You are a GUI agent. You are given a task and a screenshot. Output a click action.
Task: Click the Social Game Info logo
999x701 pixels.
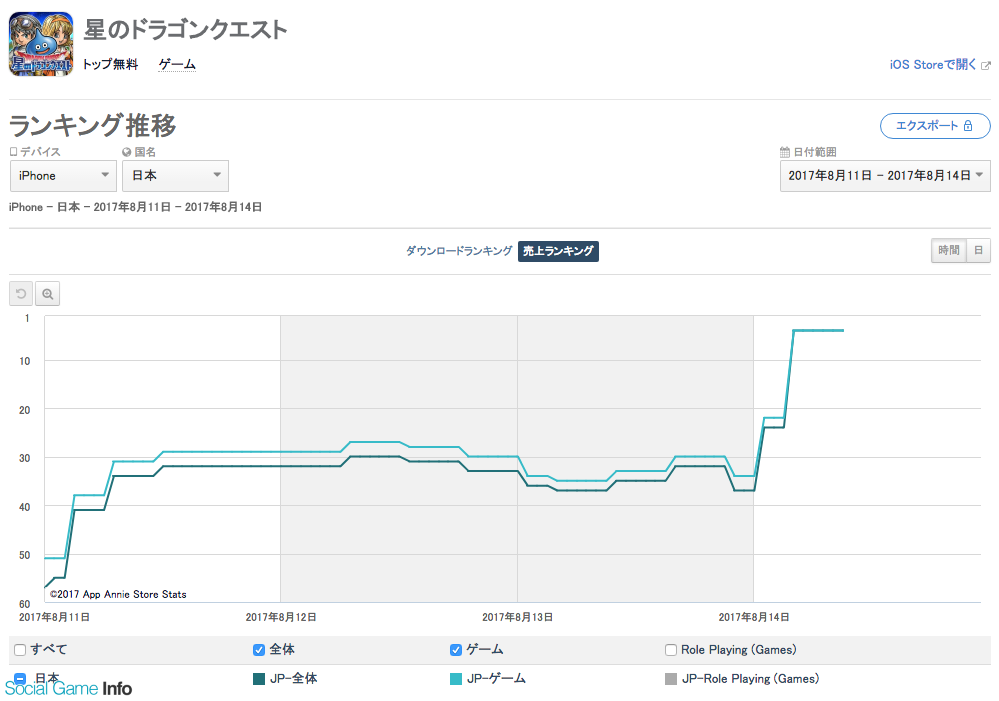point(68,688)
